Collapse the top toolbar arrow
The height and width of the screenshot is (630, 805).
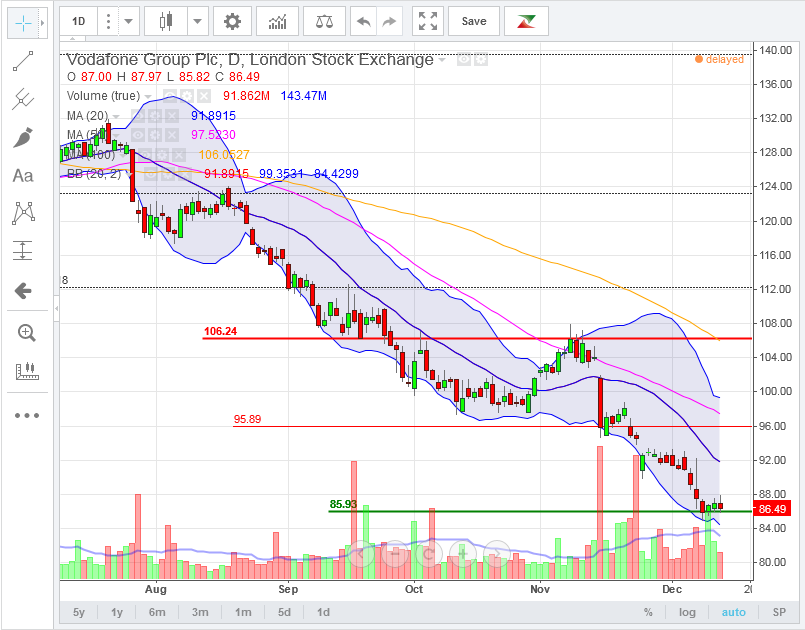tap(73, 39)
